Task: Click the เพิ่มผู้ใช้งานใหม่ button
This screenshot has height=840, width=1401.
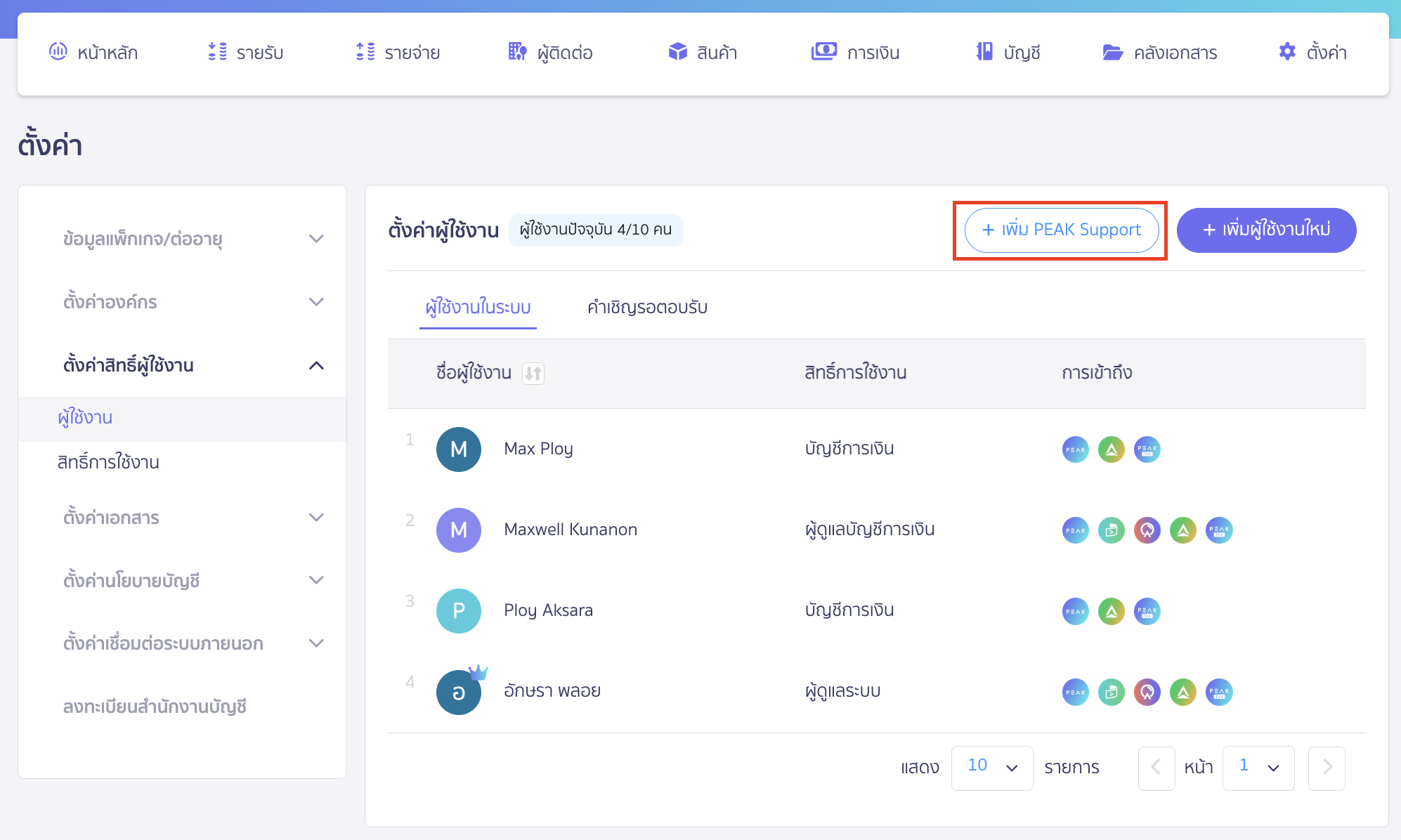Action: click(1266, 230)
